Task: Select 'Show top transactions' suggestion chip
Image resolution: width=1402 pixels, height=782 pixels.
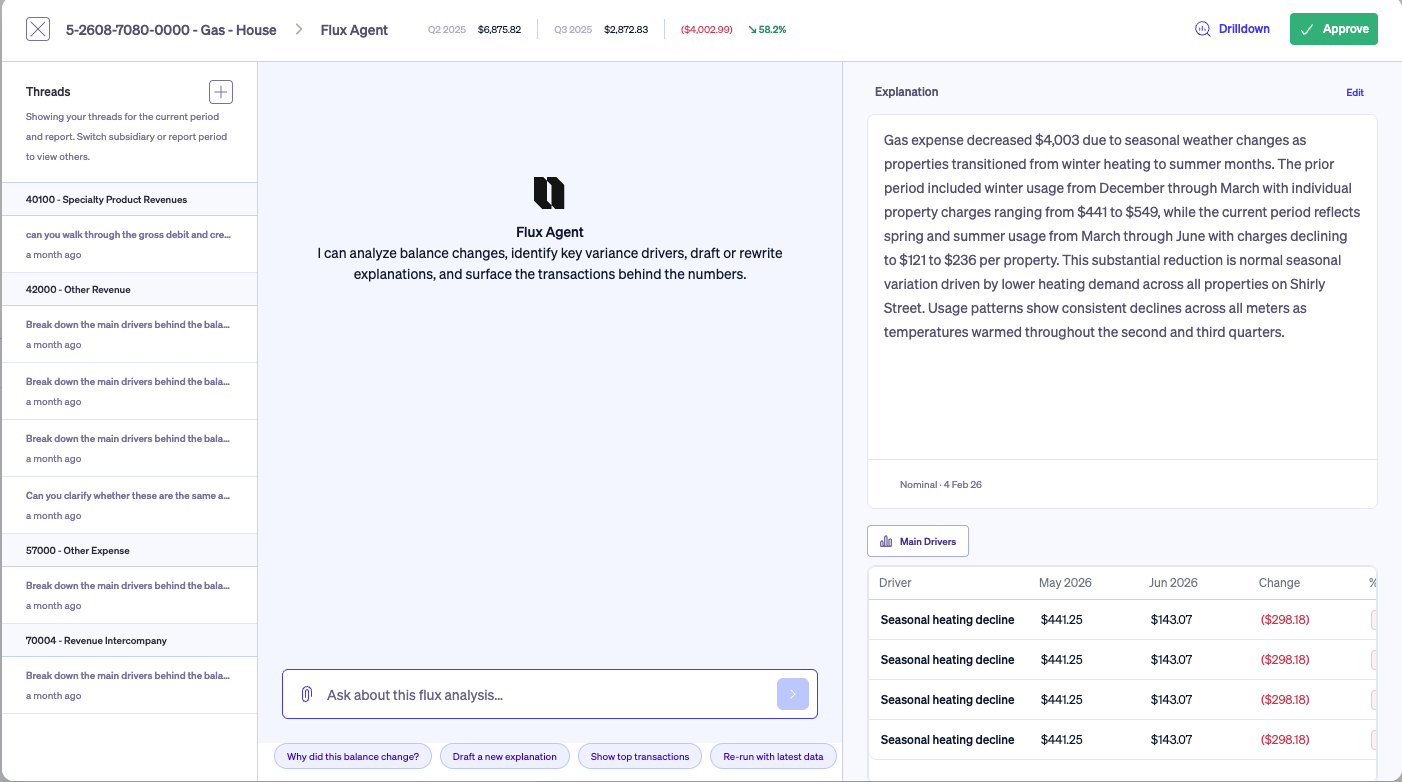Action: [640, 757]
